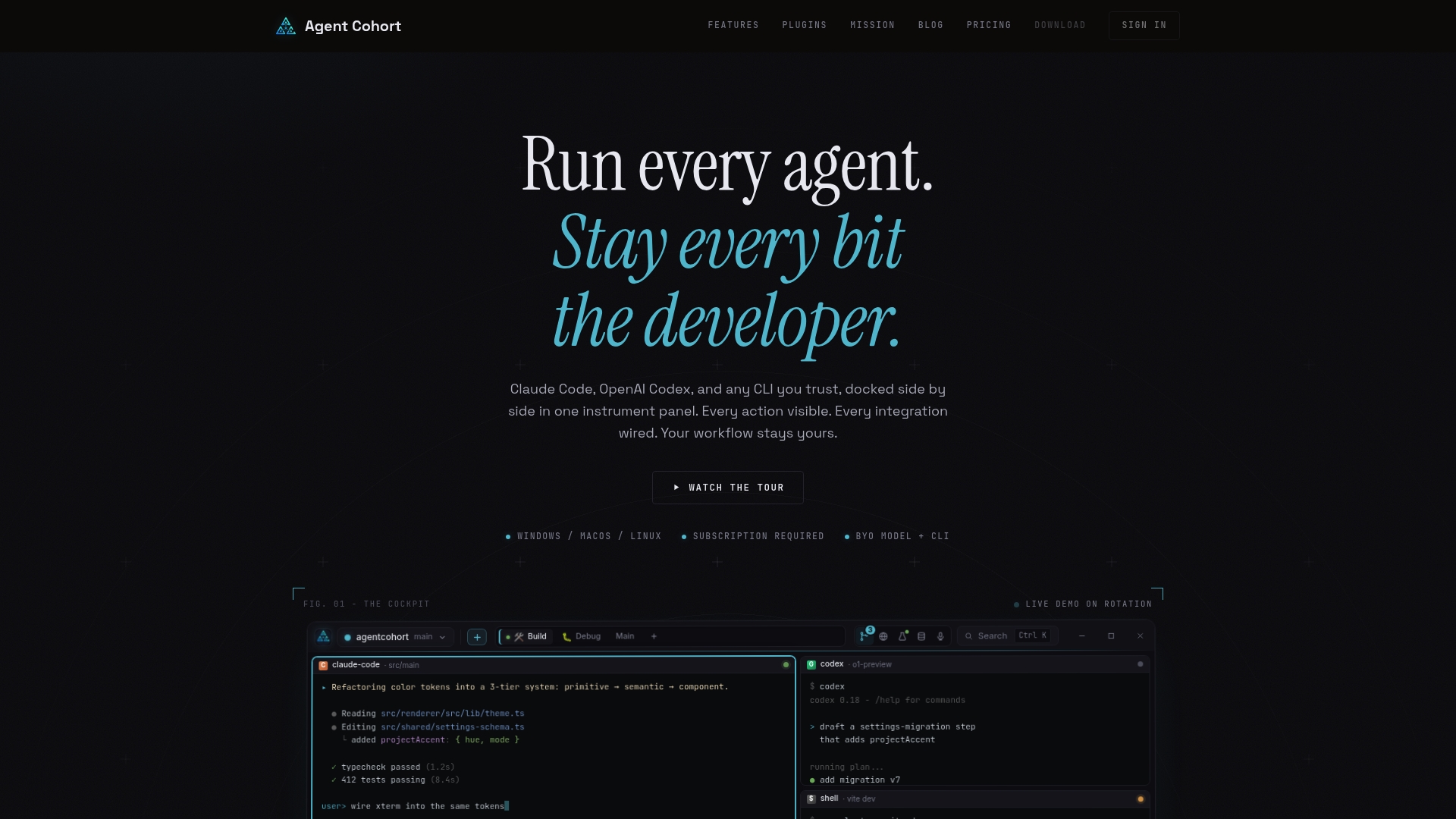Click the Sign In button
The image size is (1456, 819).
pyautogui.click(x=1144, y=25)
